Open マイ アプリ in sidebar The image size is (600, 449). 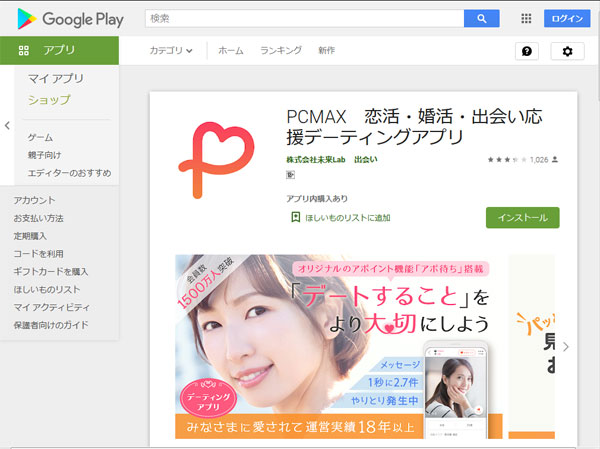[x=55, y=78]
